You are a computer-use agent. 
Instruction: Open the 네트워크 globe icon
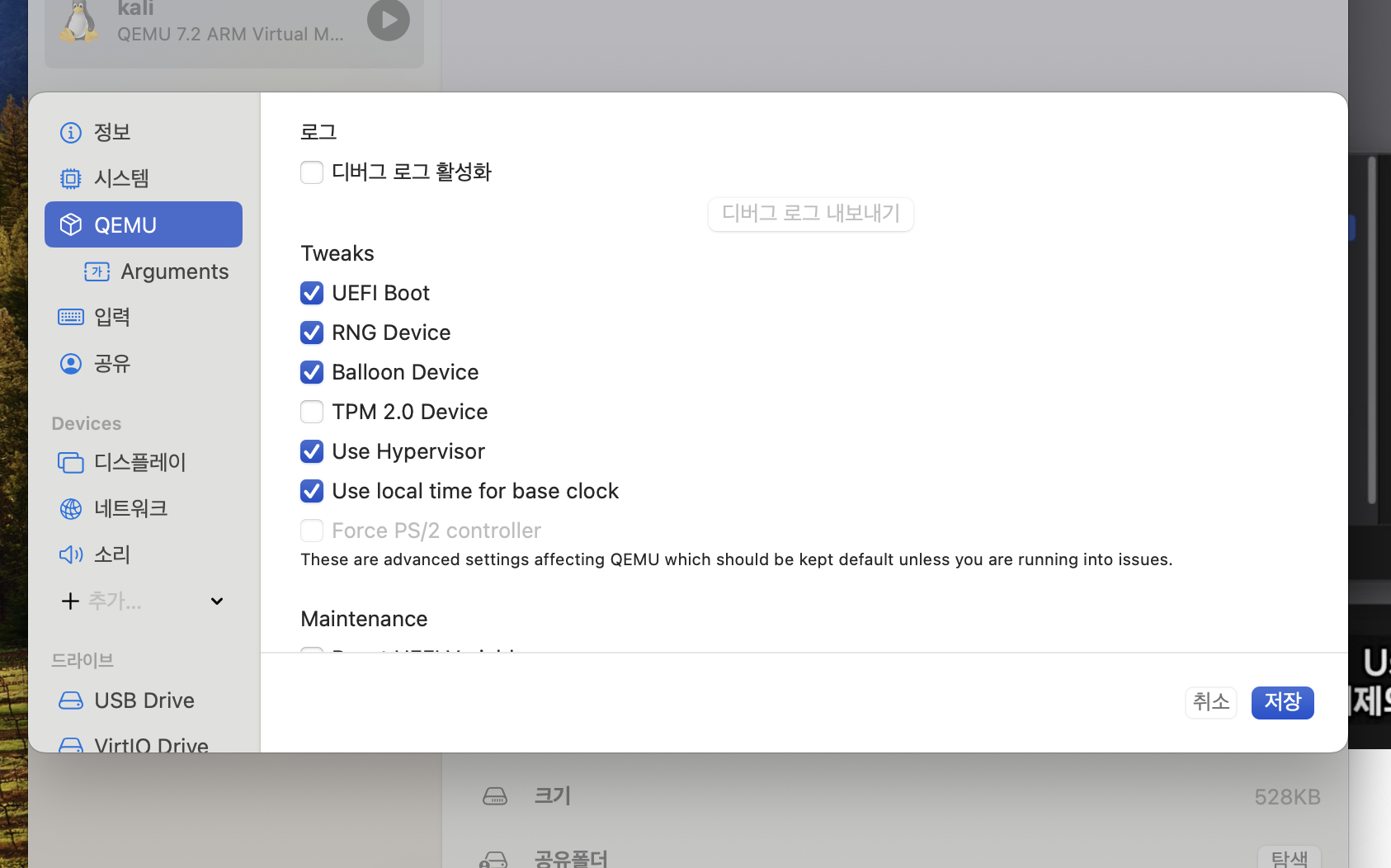click(x=71, y=508)
